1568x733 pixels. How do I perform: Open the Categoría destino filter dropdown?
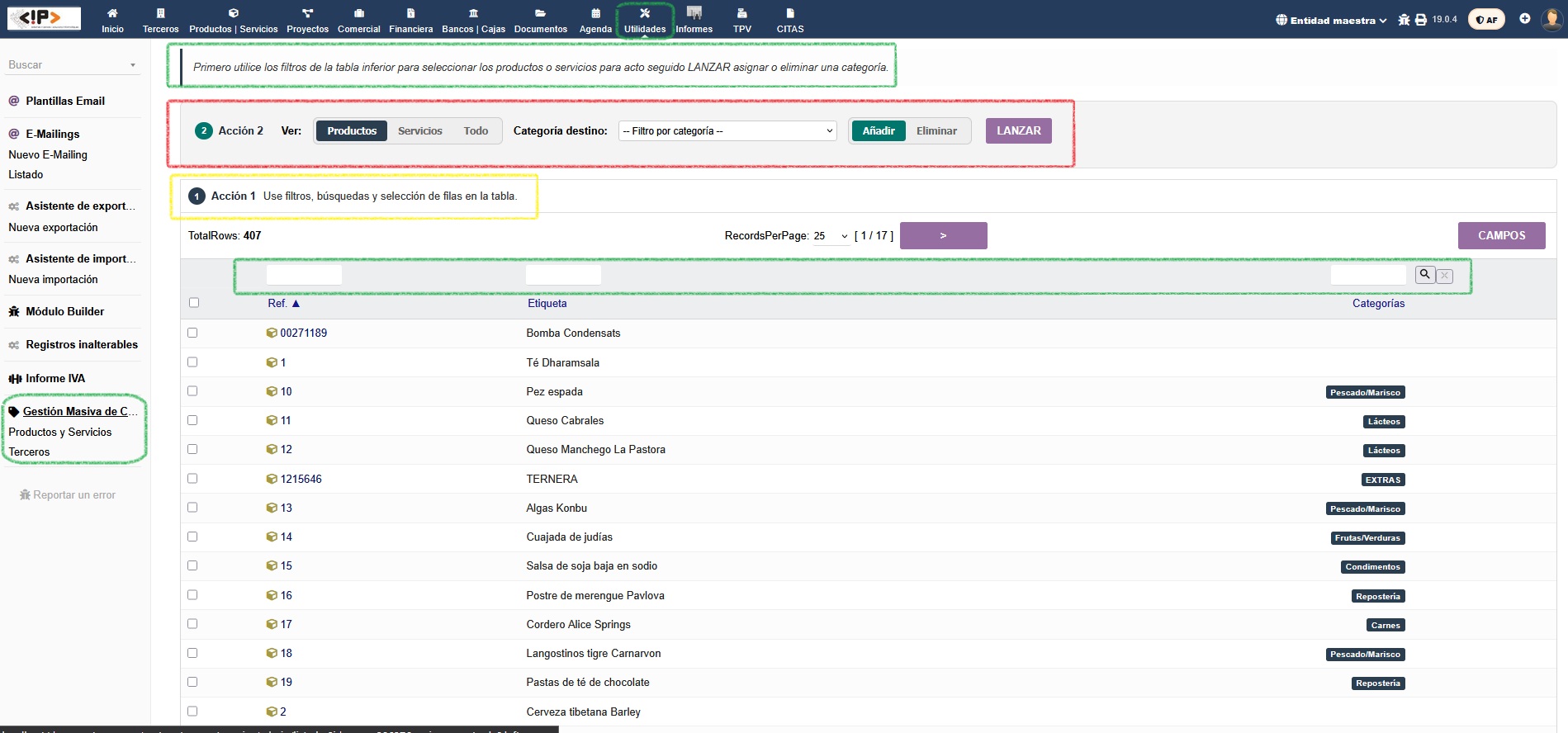coord(727,131)
